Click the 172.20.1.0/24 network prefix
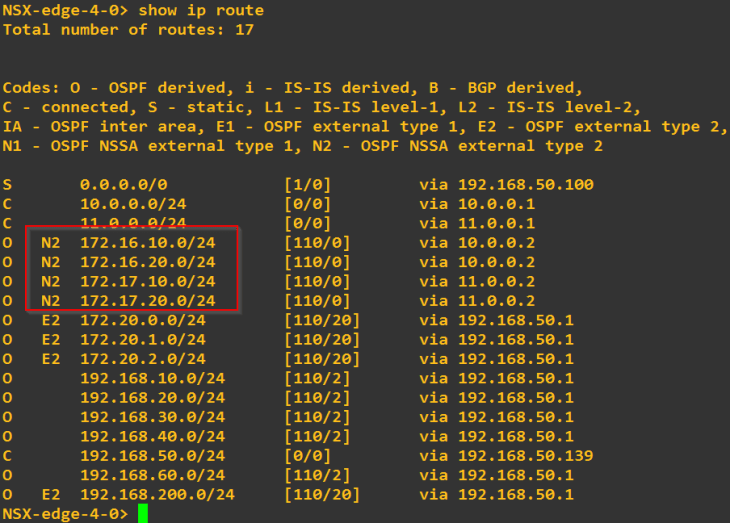 click(x=142, y=340)
